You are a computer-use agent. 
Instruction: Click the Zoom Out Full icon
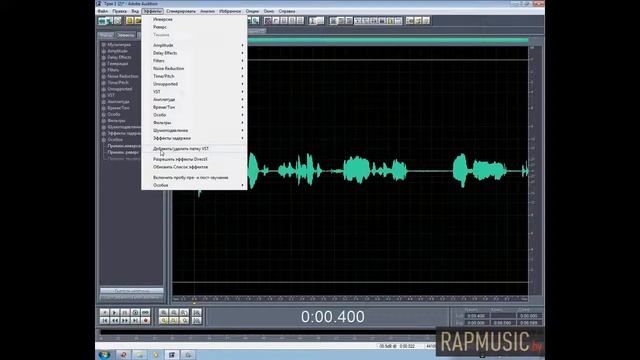184,313
